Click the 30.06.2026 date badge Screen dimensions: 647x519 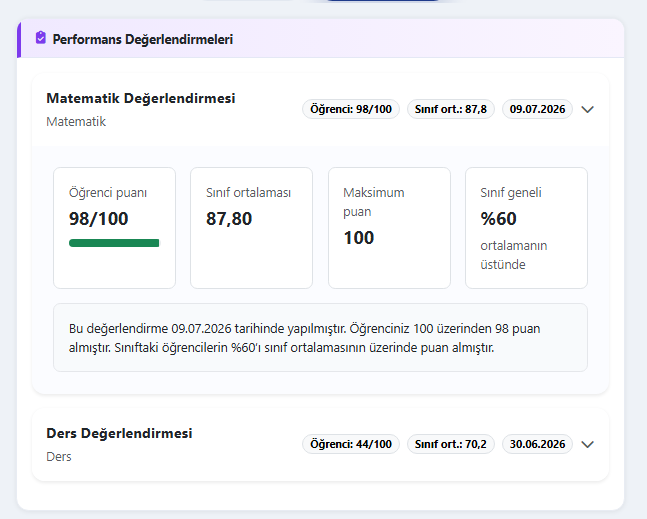point(537,444)
